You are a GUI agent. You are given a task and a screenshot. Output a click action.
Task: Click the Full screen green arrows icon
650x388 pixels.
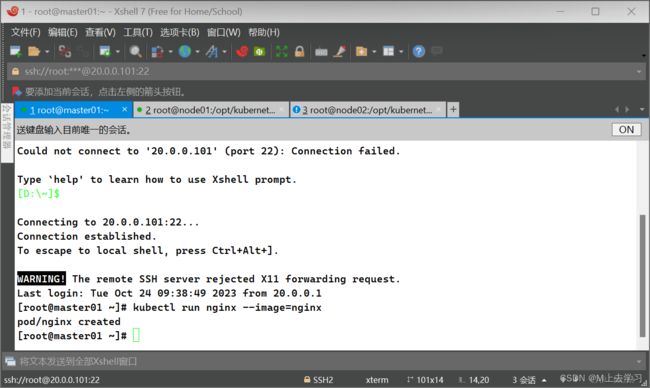click(281, 51)
